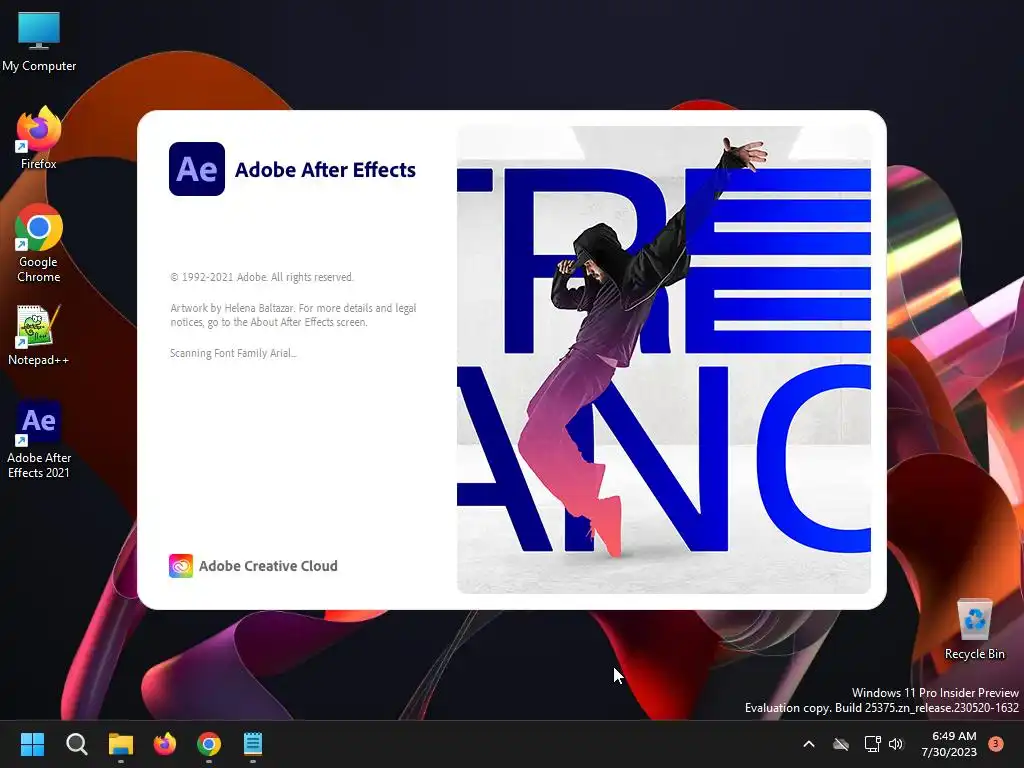
Task: Click the 'Scanning Font Family Arial...' status text
Action: 233,353
